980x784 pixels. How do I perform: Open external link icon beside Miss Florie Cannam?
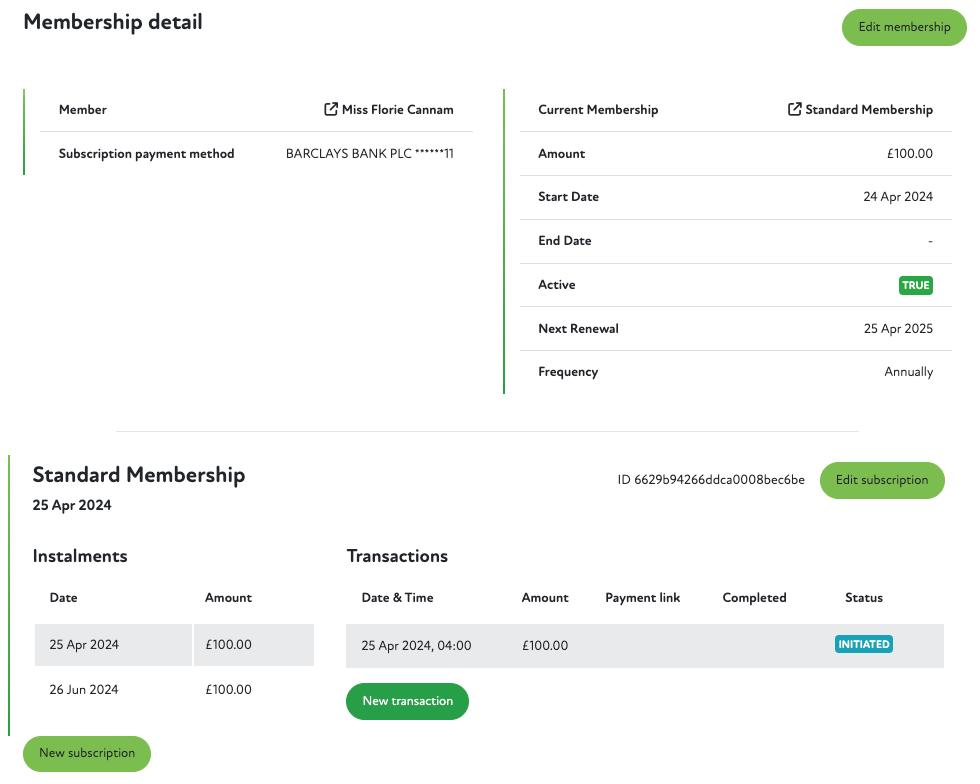click(331, 109)
